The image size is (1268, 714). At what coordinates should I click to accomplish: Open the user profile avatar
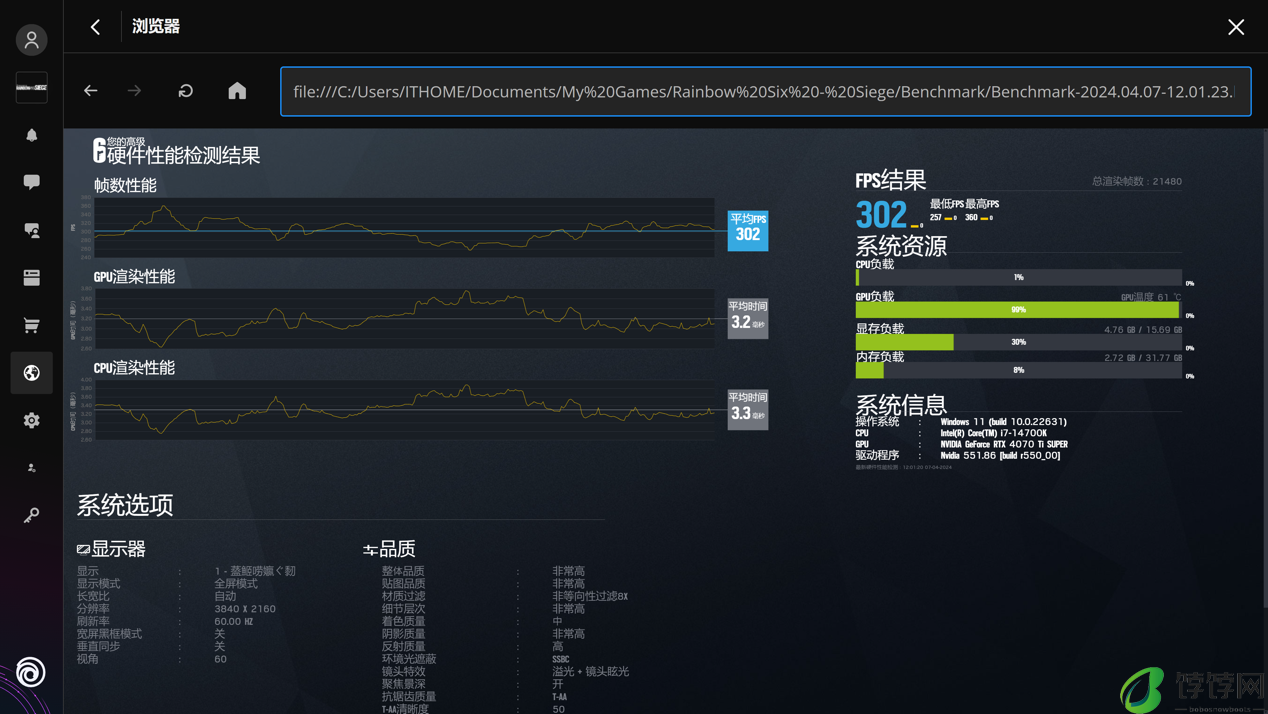coord(31,40)
